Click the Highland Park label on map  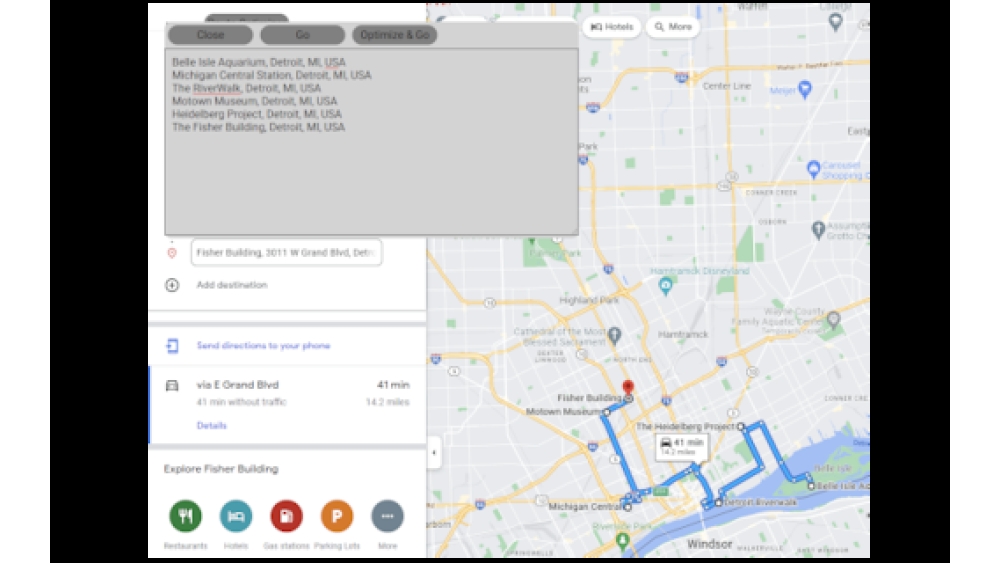[x=589, y=300]
